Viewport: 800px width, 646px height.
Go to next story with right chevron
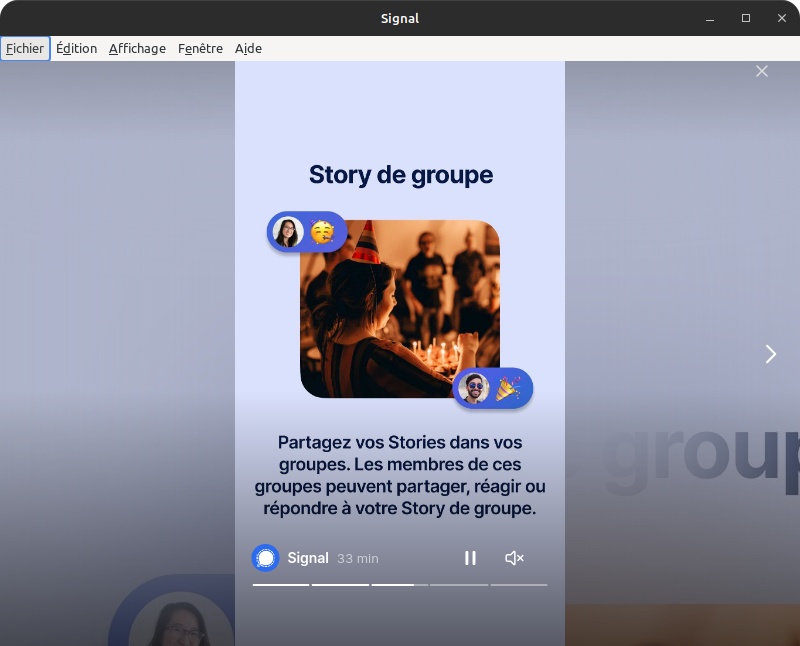pyautogui.click(x=770, y=354)
